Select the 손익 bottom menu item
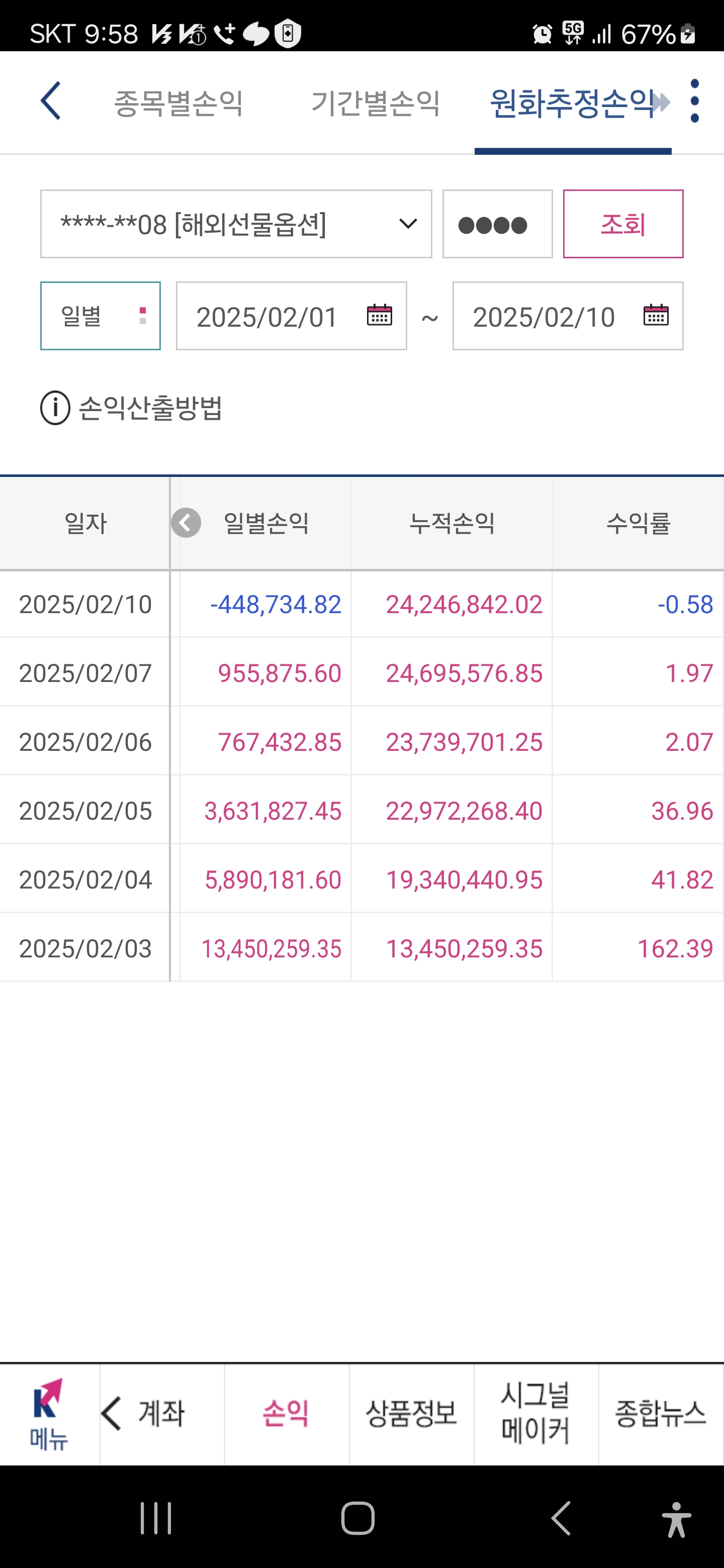Image resolution: width=724 pixels, height=1568 pixels. point(286,1414)
